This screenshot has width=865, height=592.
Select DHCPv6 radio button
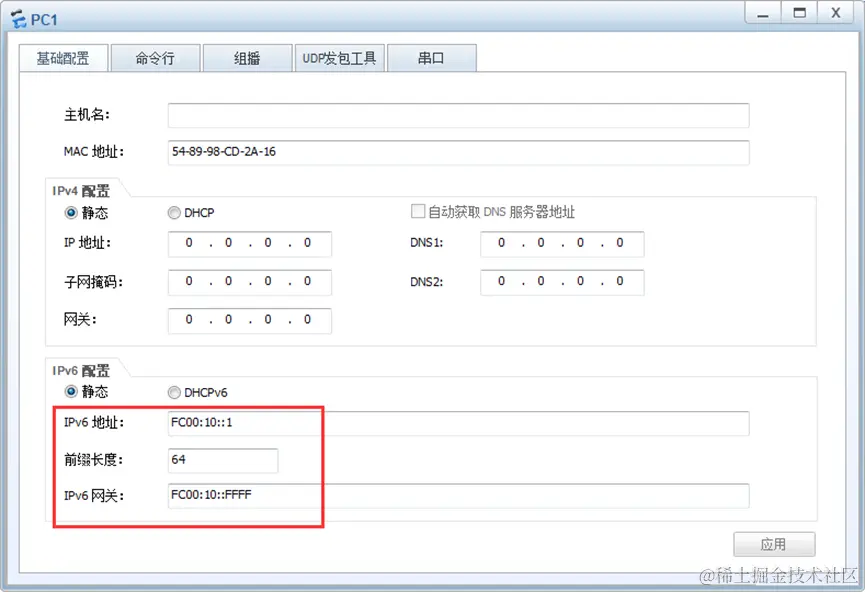174,392
